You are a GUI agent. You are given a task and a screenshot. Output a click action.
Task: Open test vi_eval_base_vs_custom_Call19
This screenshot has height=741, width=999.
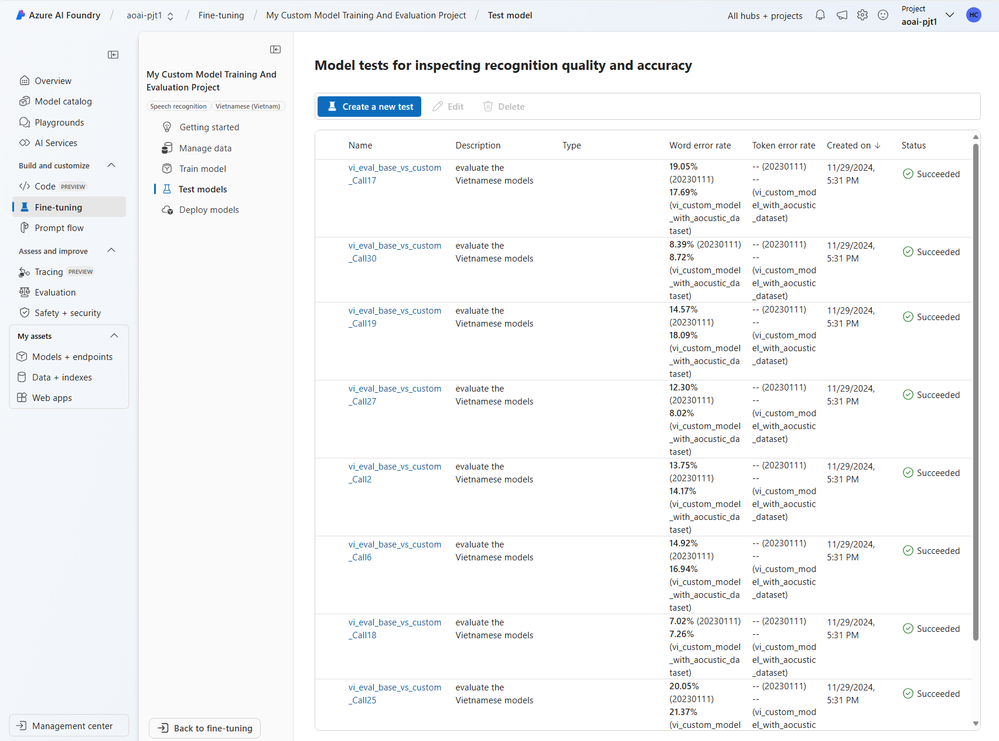394,317
